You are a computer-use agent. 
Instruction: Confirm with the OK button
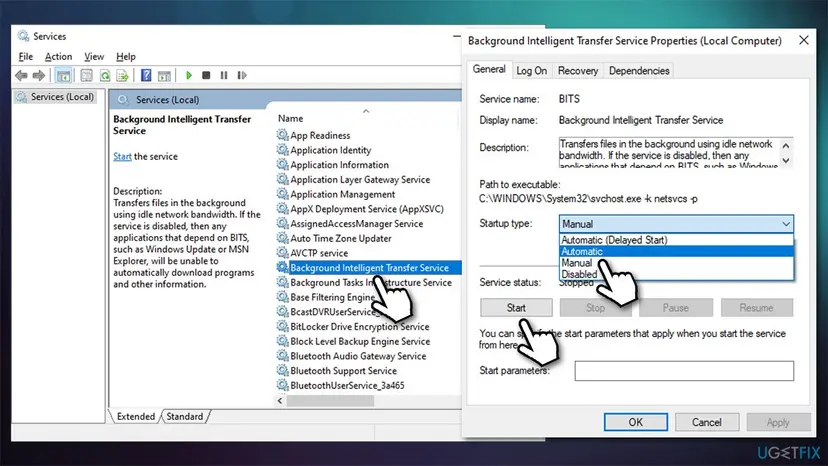tap(636, 422)
